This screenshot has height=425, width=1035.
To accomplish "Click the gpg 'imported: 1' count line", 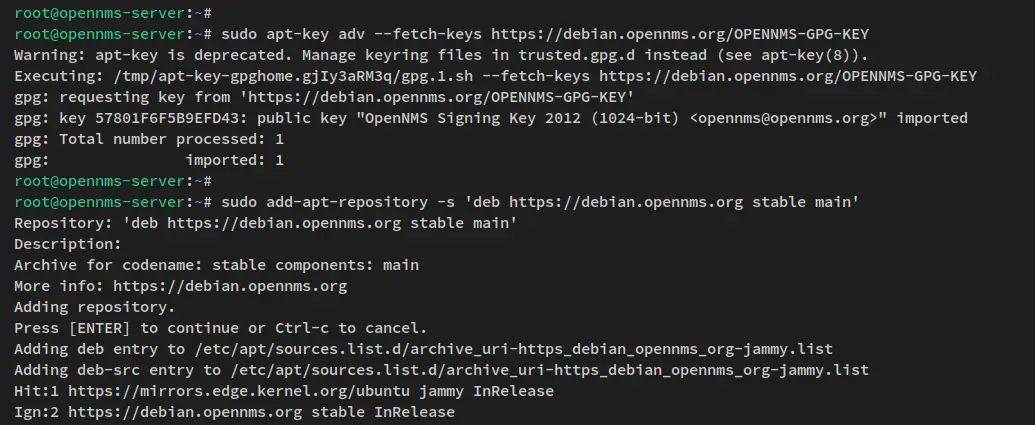I will click(x=235, y=160).
